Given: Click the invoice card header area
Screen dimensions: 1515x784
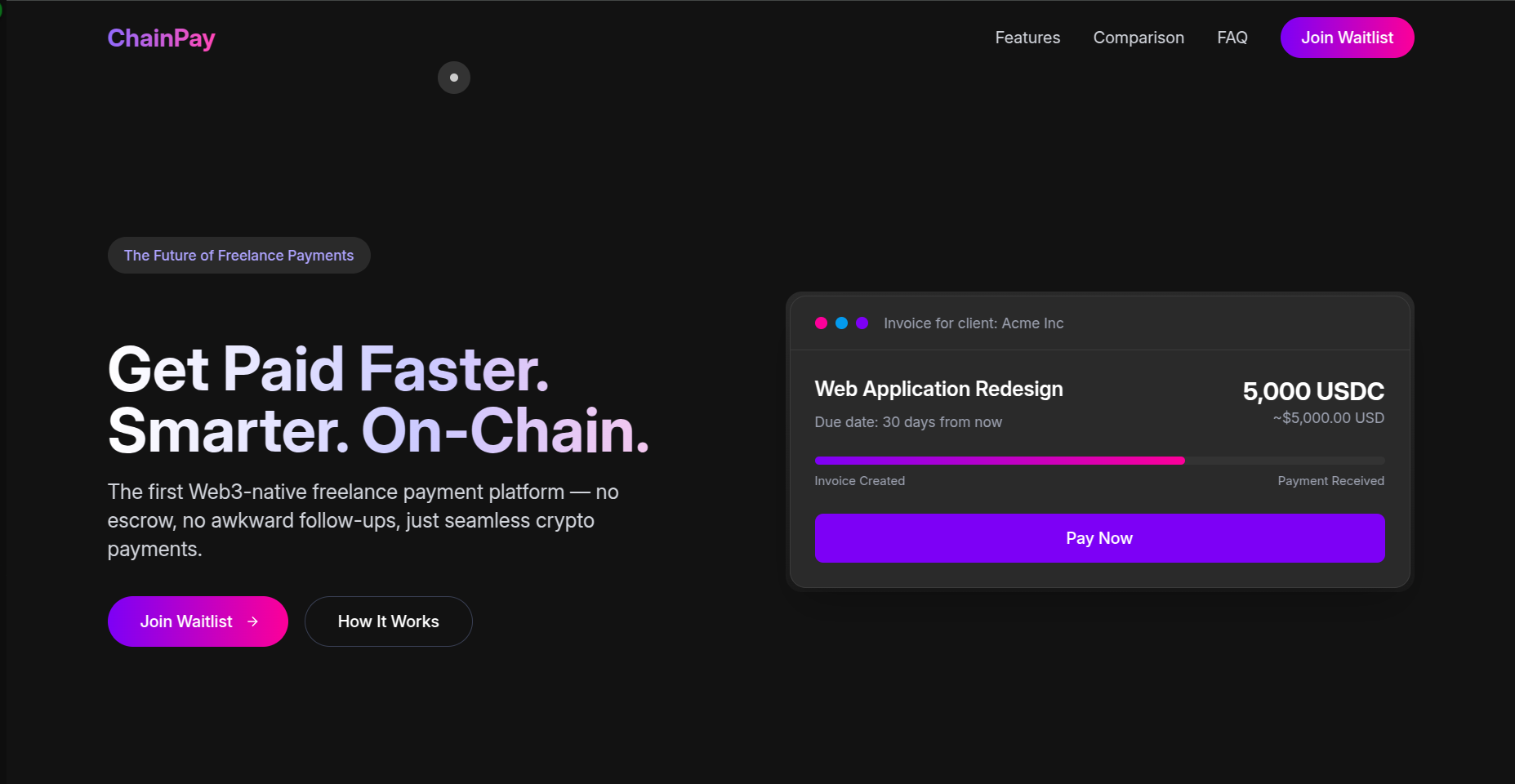Looking at the screenshot, I should click(1098, 323).
